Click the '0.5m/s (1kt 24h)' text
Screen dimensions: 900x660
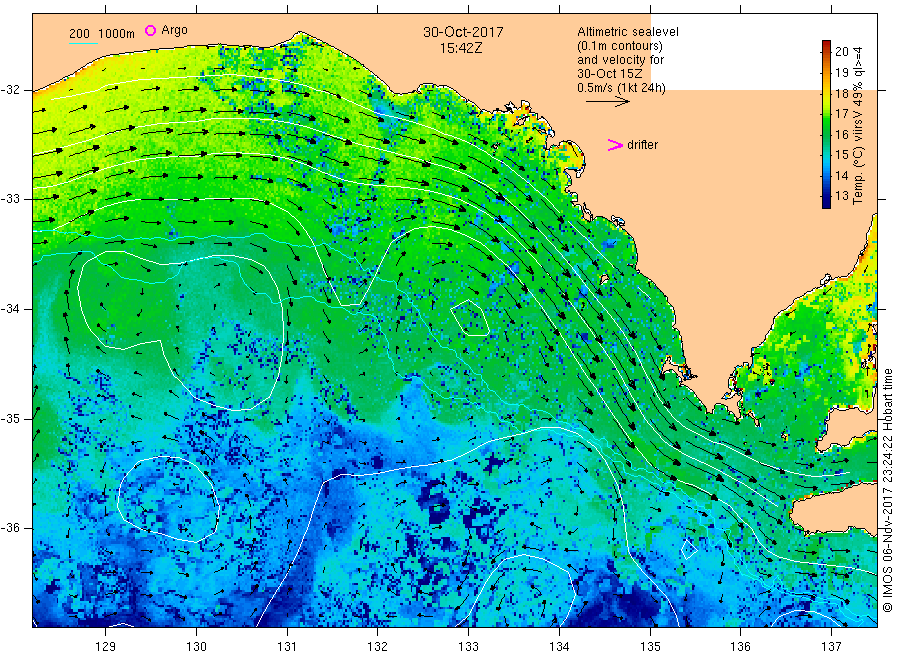tap(622, 88)
